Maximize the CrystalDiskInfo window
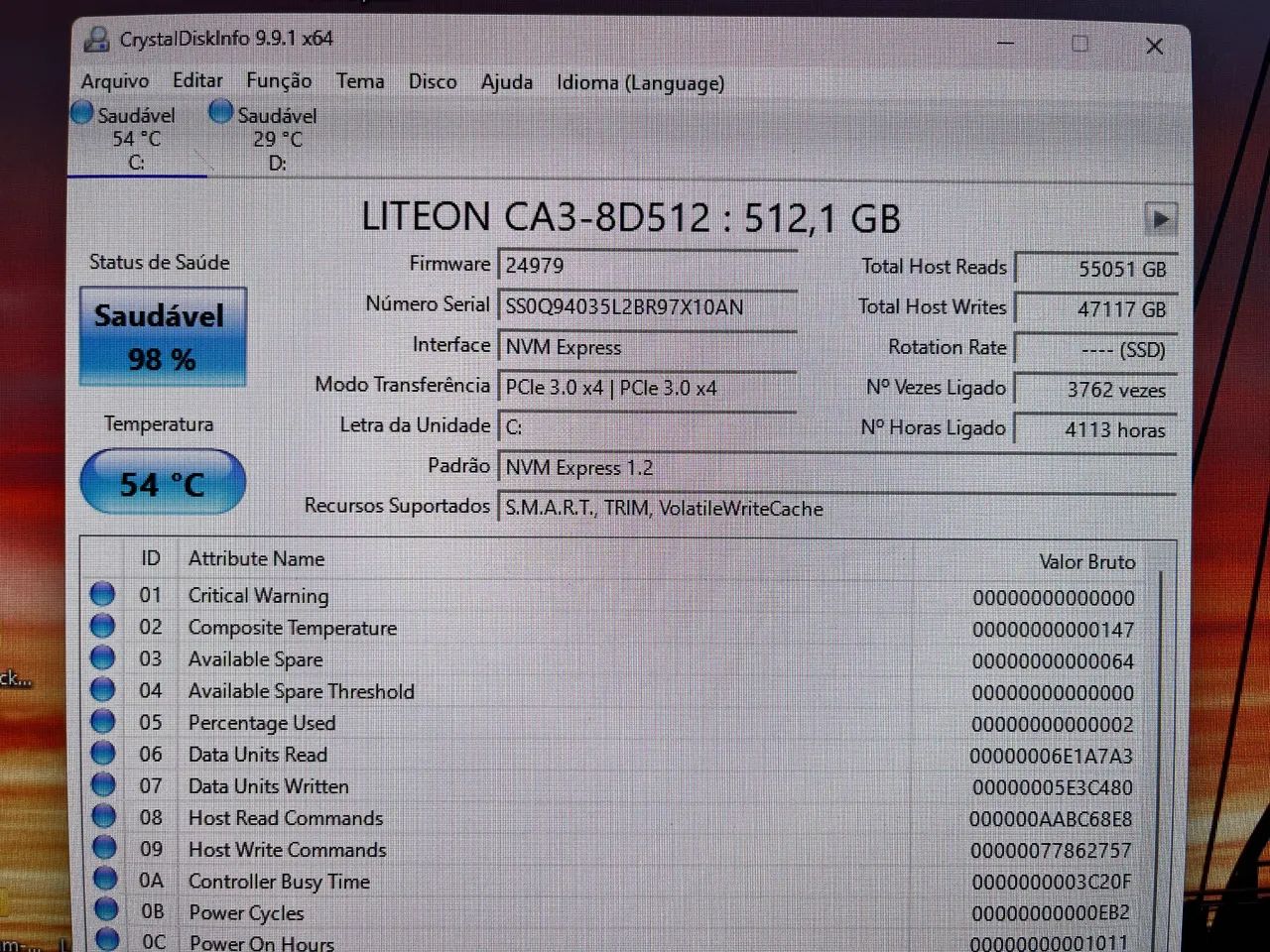1270x952 pixels. pyautogui.click(x=1080, y=44)
